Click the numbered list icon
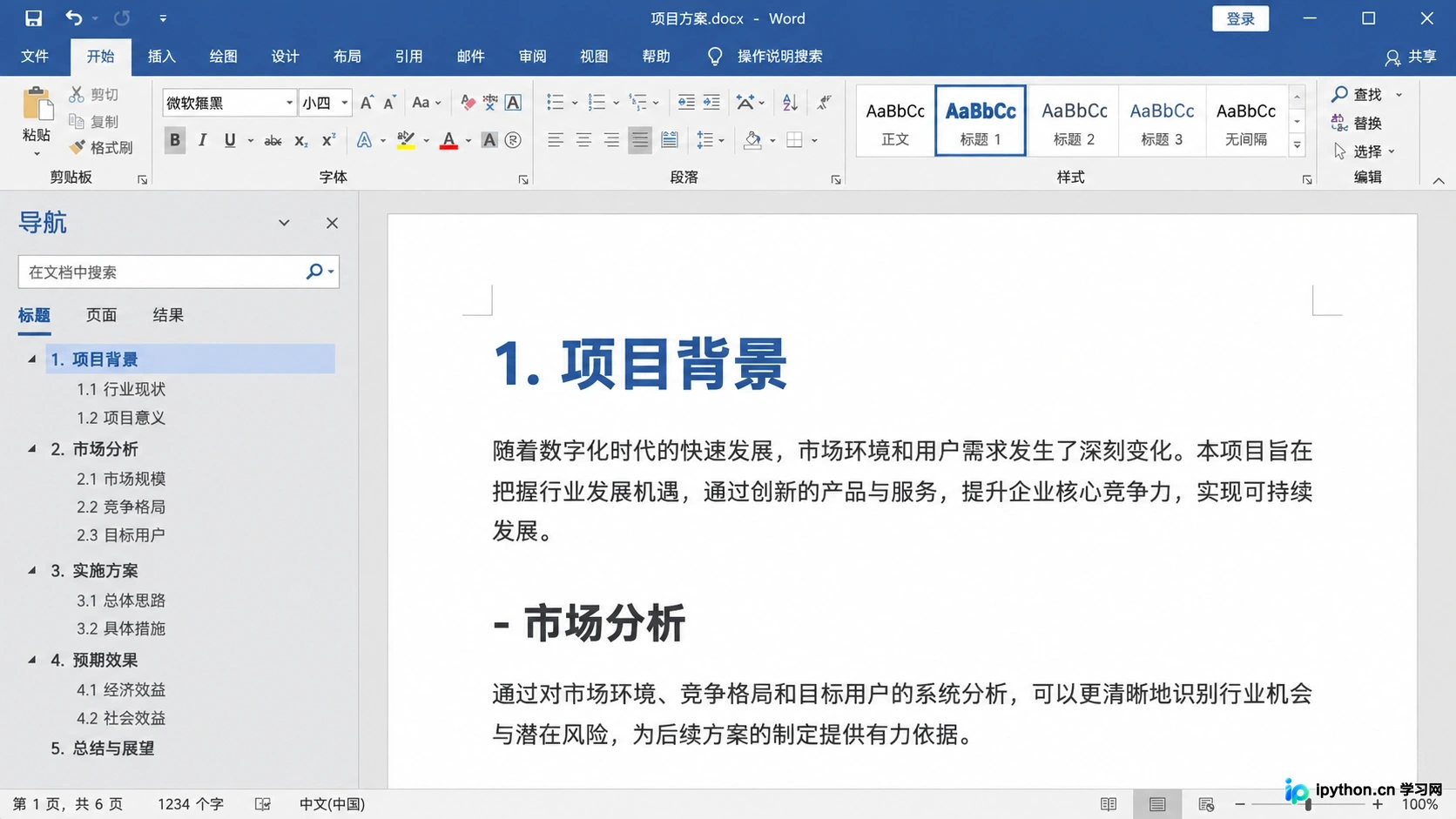Viewport: 1456px width, 819px height. (x=597, y=103)
